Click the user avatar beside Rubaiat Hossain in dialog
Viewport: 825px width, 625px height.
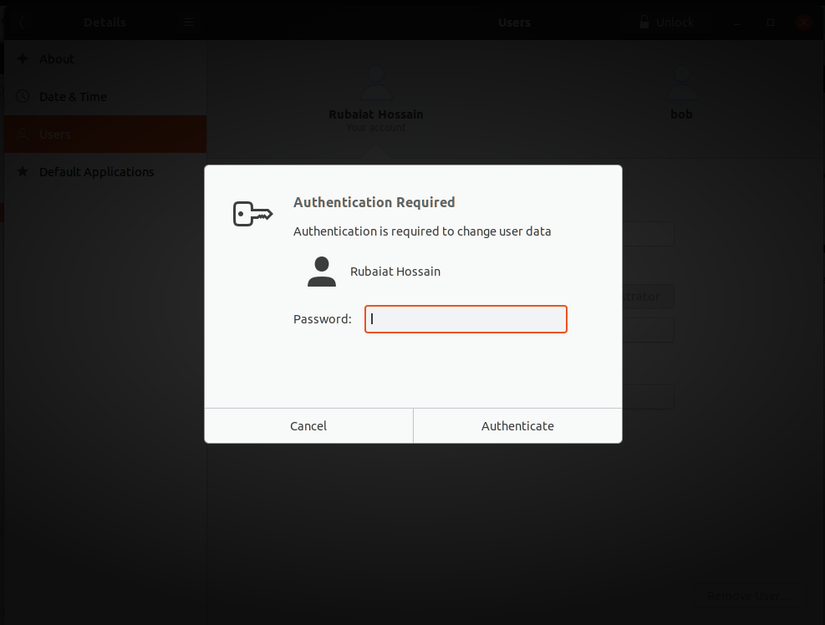pyautogui.click(x=321, y=271)
